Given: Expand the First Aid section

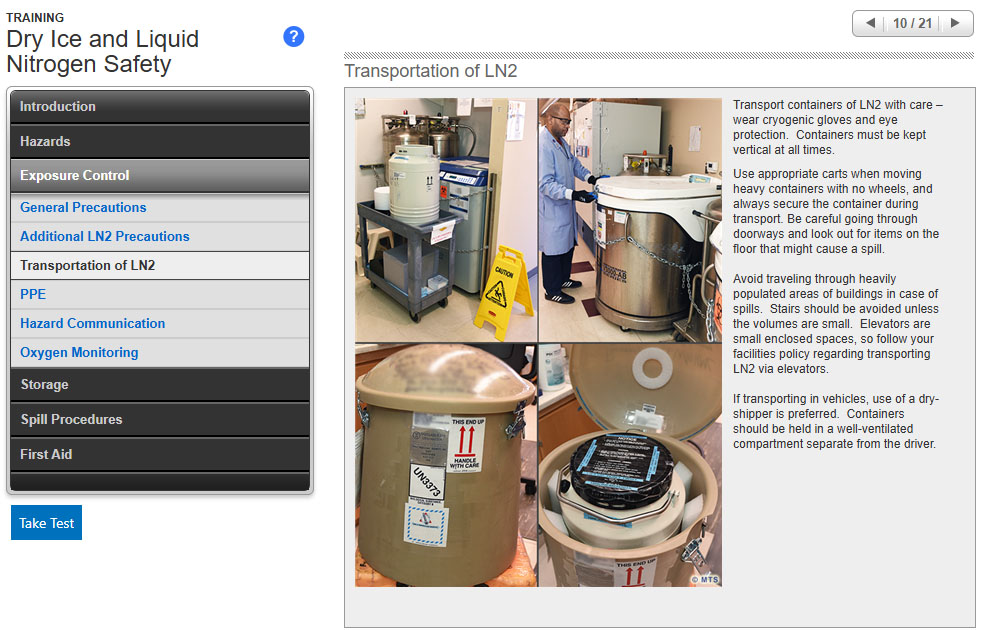Looking at the screenshot, I should [160, 455].
